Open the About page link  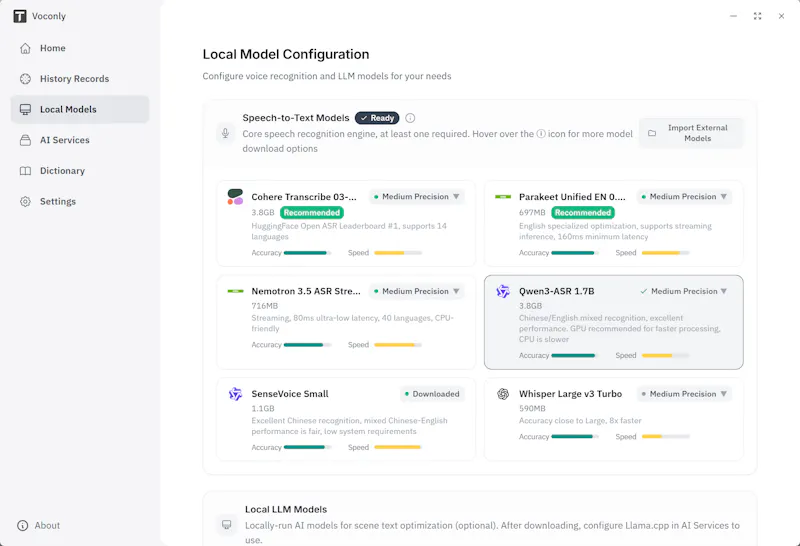pos(39,525)
